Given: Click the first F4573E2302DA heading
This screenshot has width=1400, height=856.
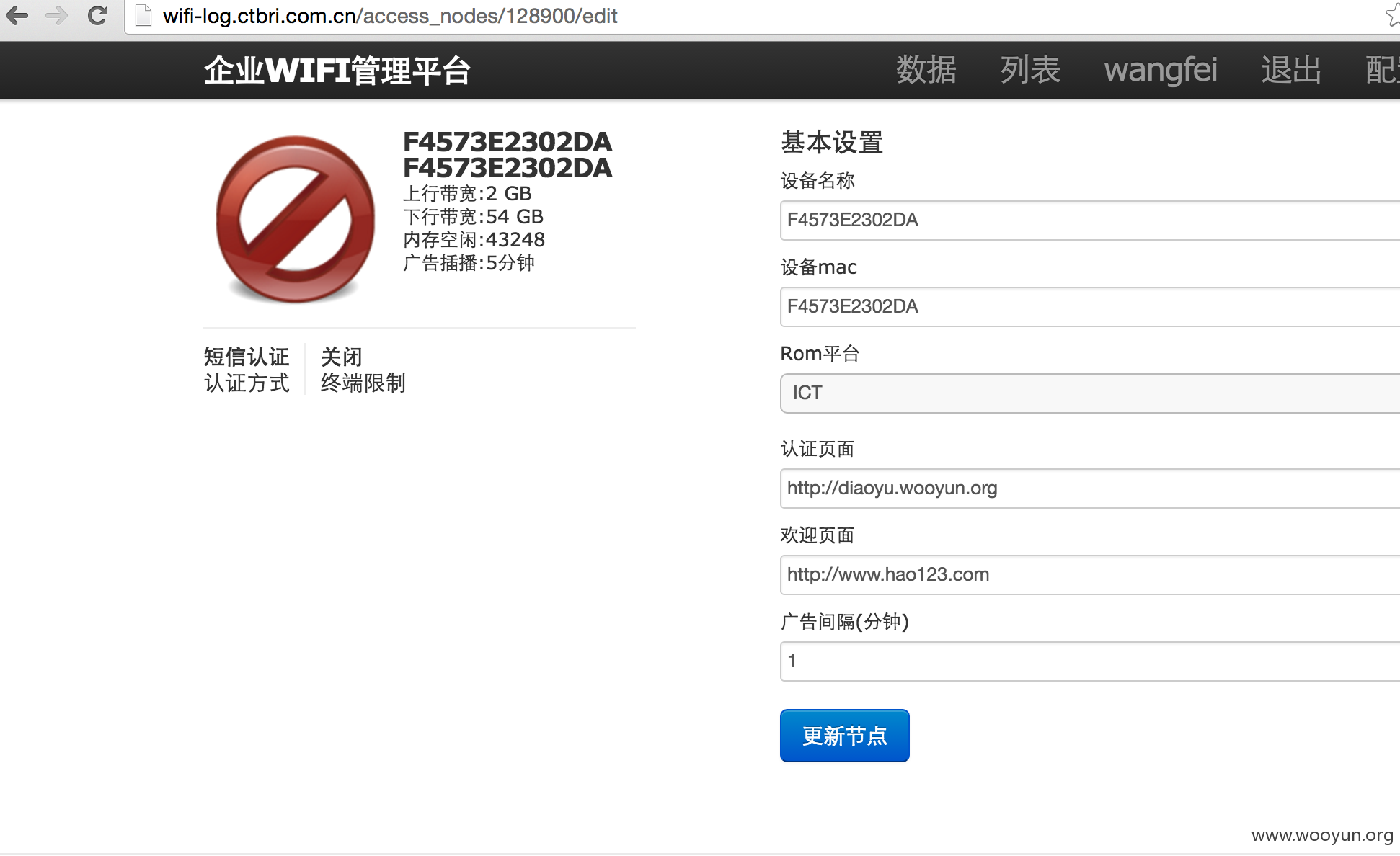Looking at the screenshot, I should pos(508,141).
